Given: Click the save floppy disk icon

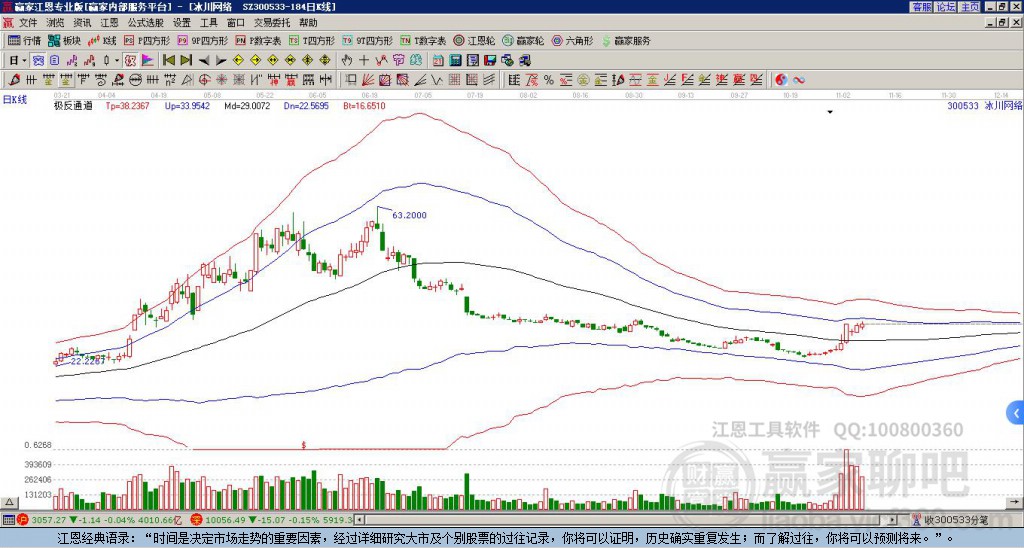Looking at the screenshot, I should pyautogui.click(x=490, y=60).
